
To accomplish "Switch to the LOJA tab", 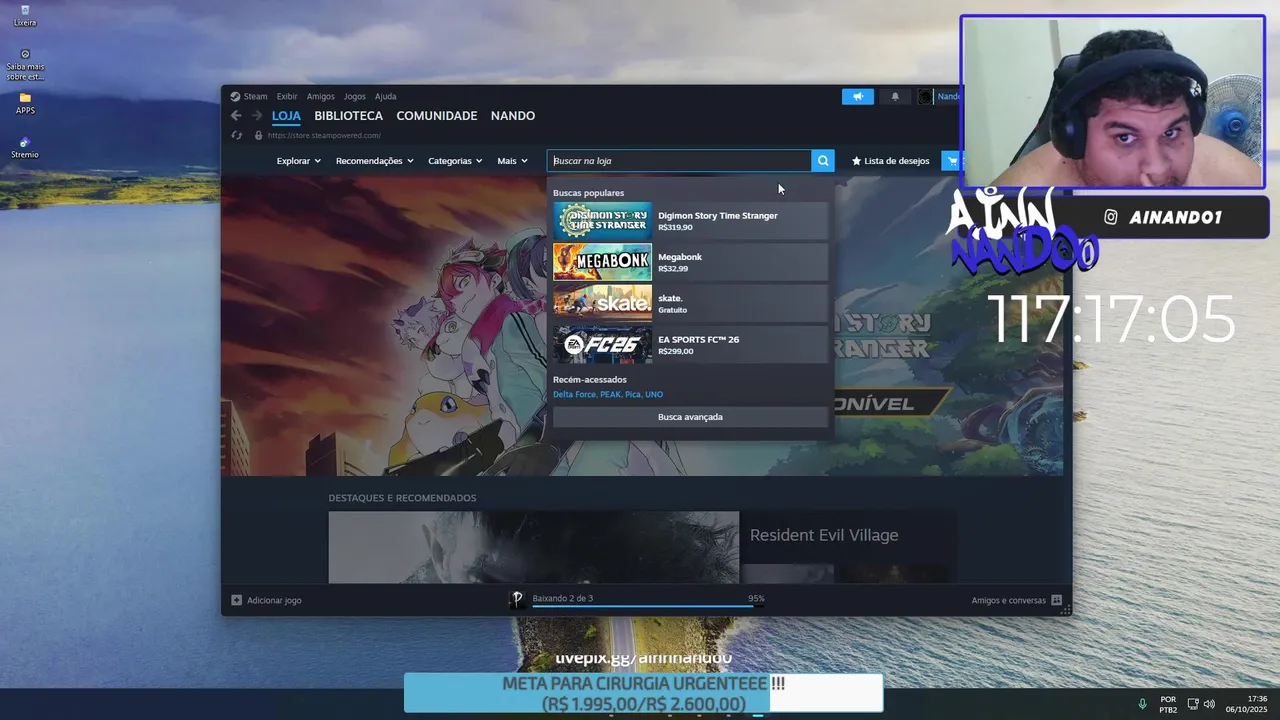I will click(x=286, y=116).
